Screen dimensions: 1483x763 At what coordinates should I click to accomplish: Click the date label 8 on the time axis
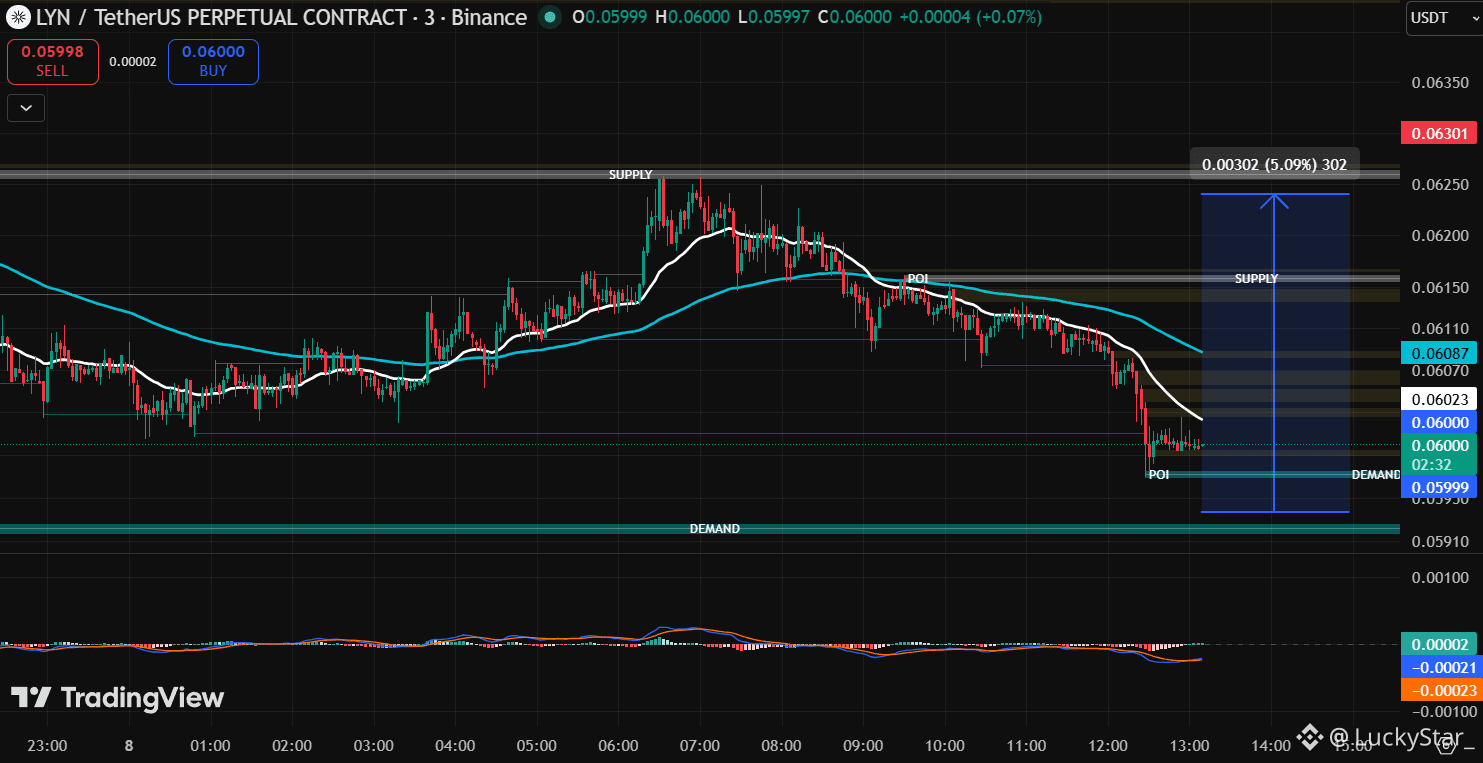coord(129,745)
